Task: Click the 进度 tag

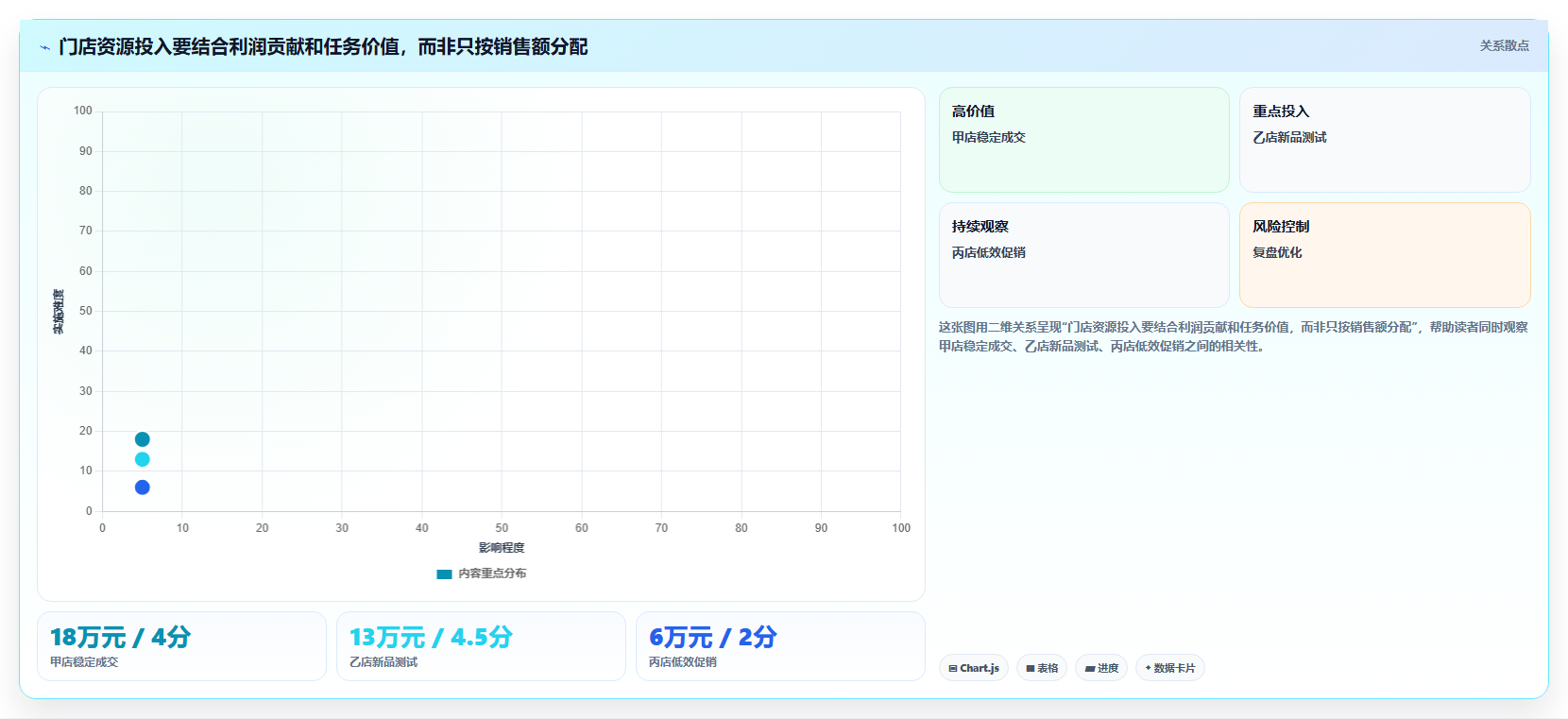Action: pos(1101,668)
